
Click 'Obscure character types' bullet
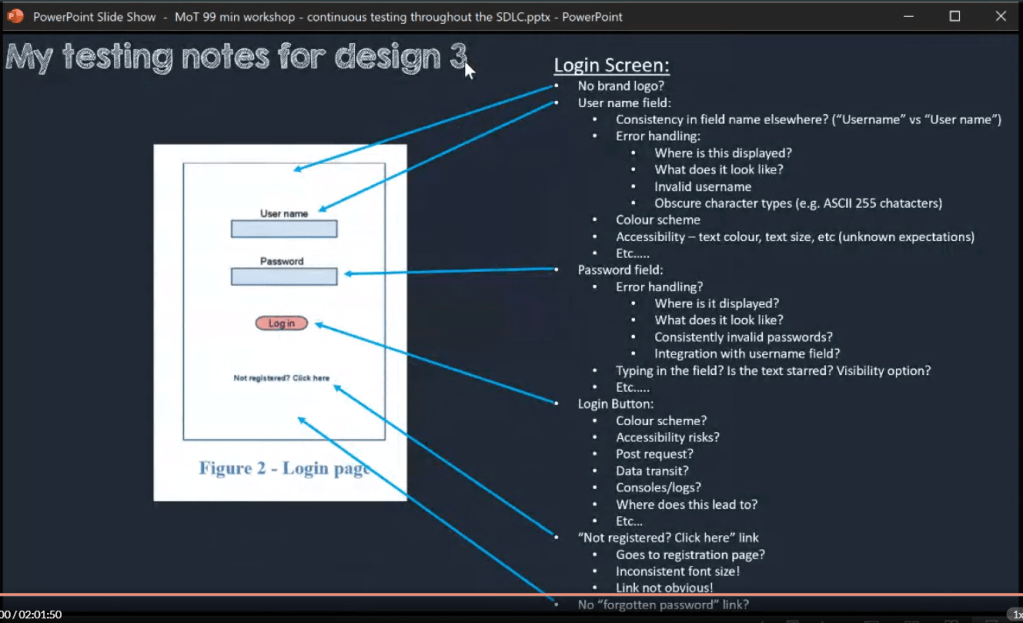coord(798,204)
